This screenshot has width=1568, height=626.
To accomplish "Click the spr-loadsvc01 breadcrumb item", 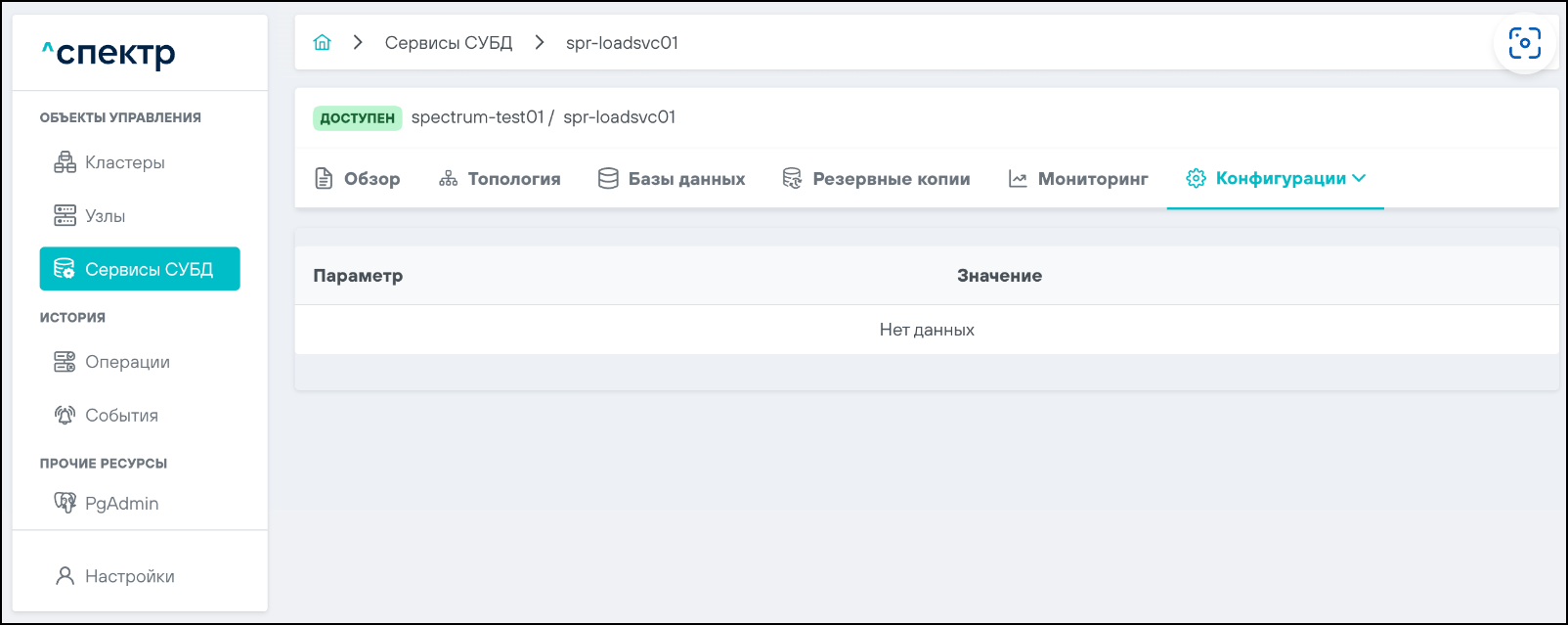I will [x=622, y=42].
